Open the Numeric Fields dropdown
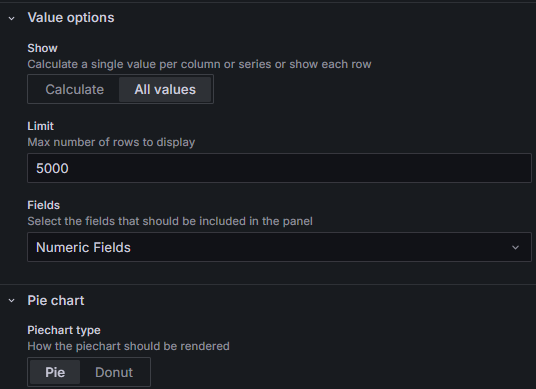 pos(280,247)
